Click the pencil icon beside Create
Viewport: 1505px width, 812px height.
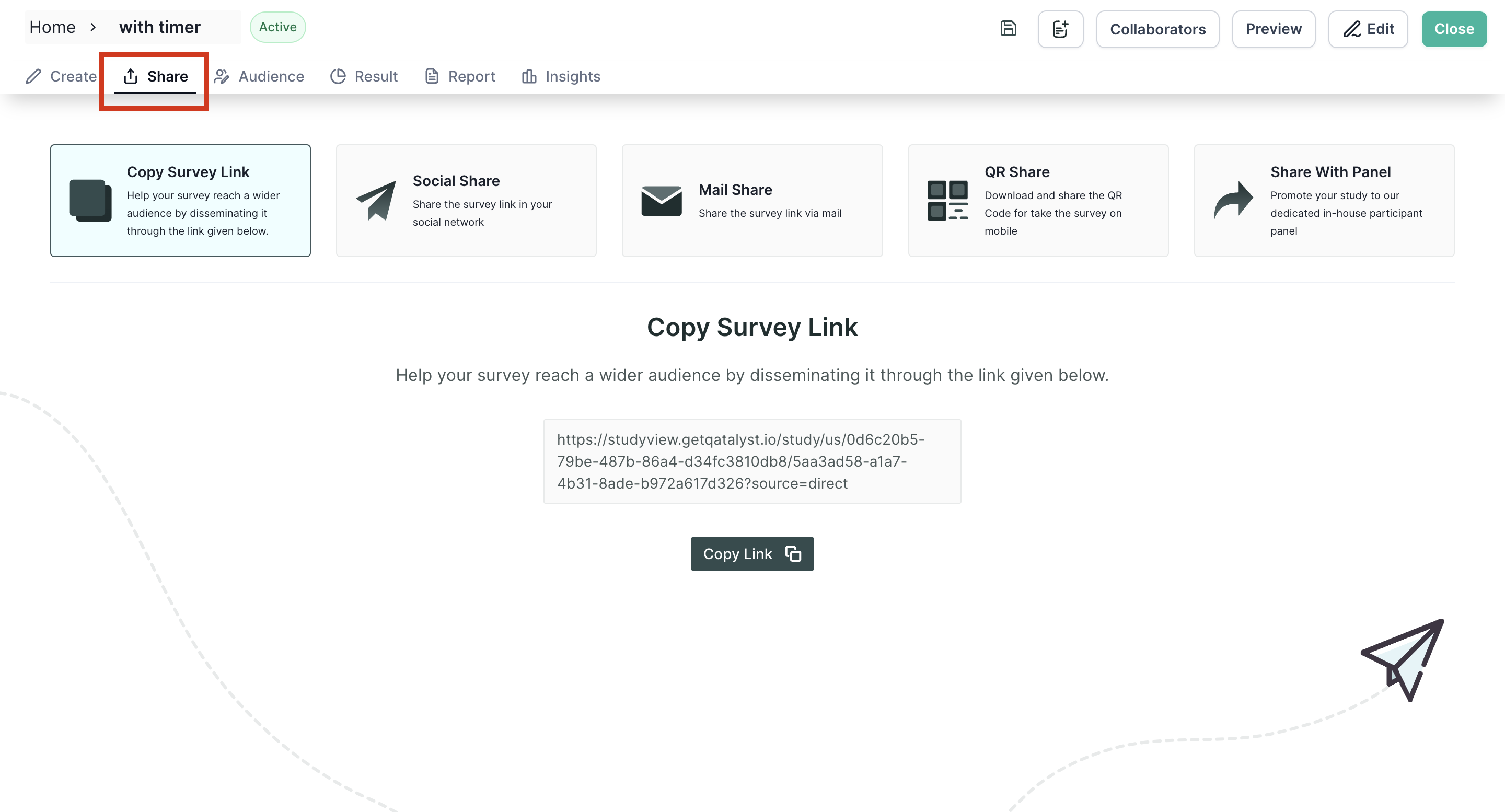33,76
